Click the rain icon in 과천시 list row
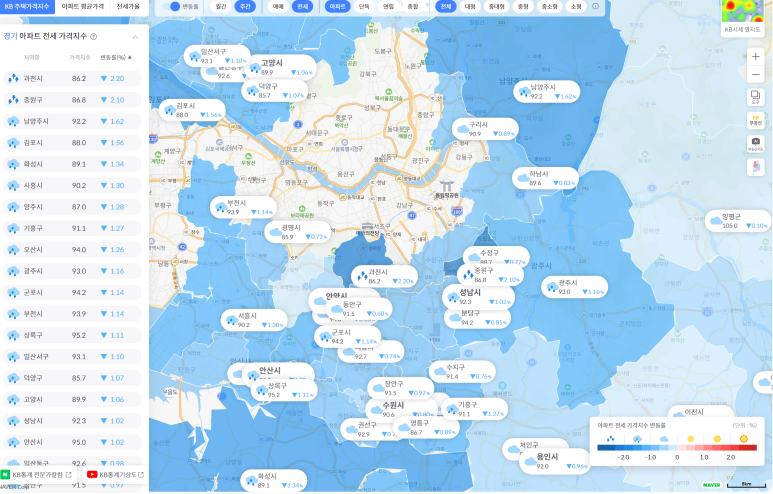The height and width of the screenshot is (494, 773). (x=13, y=78)
